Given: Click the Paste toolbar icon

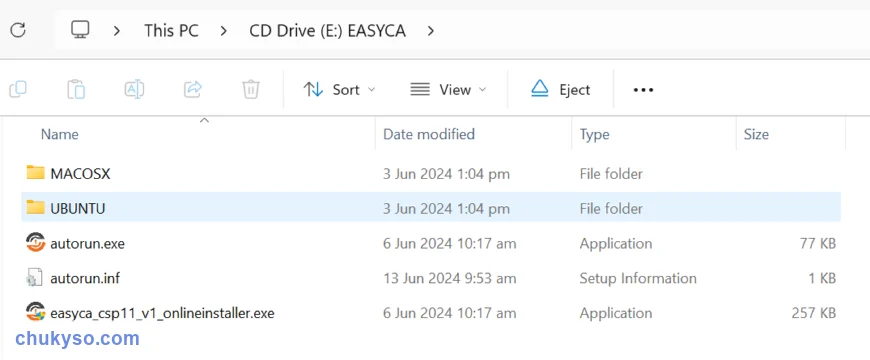Looking at the screenshot, I should coord(76,89).
